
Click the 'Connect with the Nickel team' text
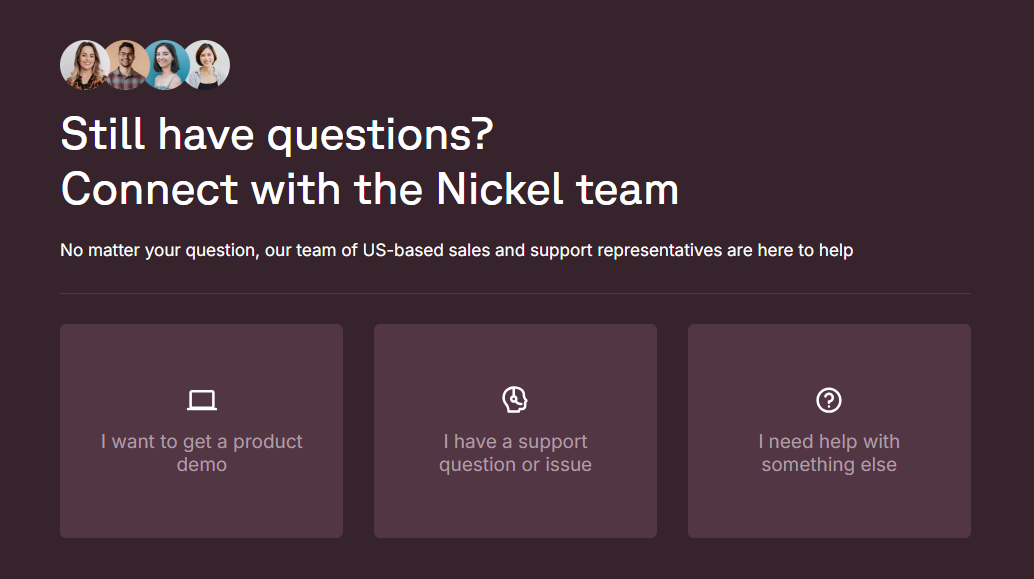370,188
